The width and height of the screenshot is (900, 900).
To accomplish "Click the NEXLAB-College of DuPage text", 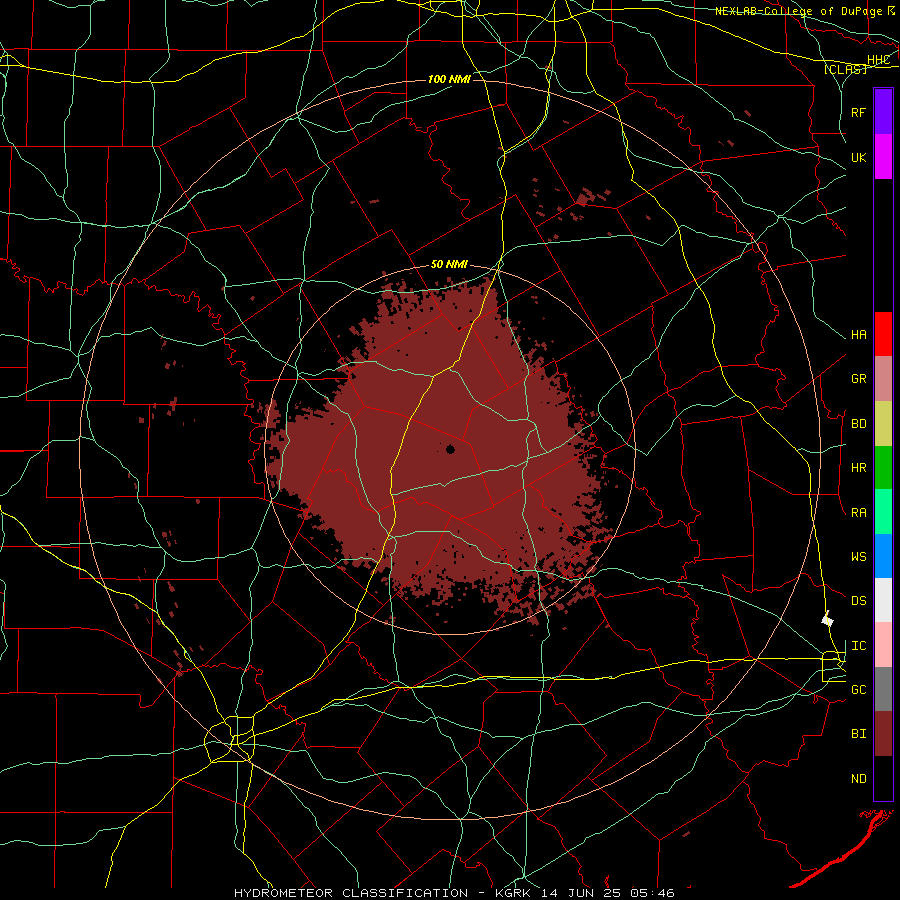I will tap(800, 11).
